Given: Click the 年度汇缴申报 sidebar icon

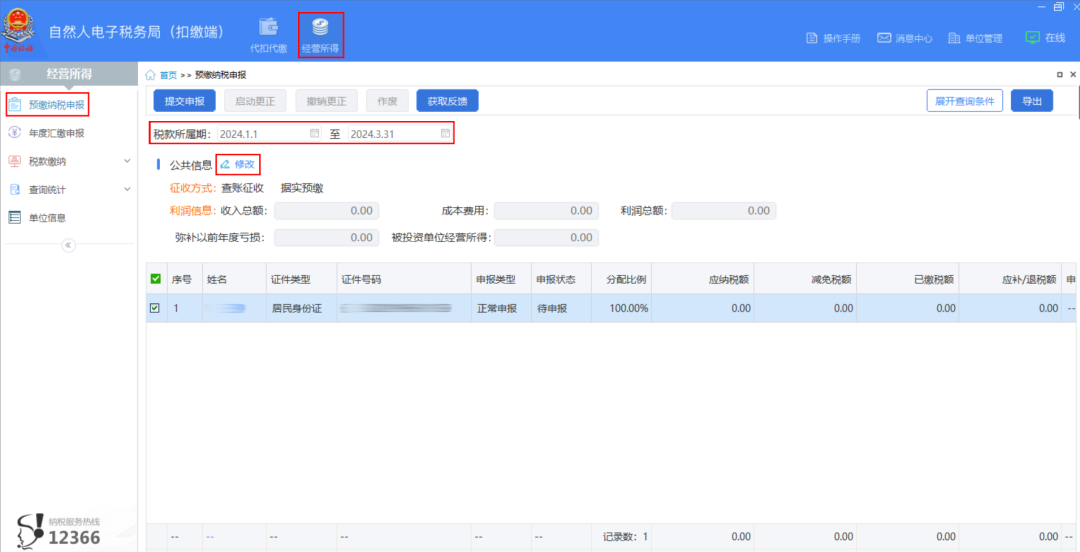Looking at the screenshot, I should point(14,132).
